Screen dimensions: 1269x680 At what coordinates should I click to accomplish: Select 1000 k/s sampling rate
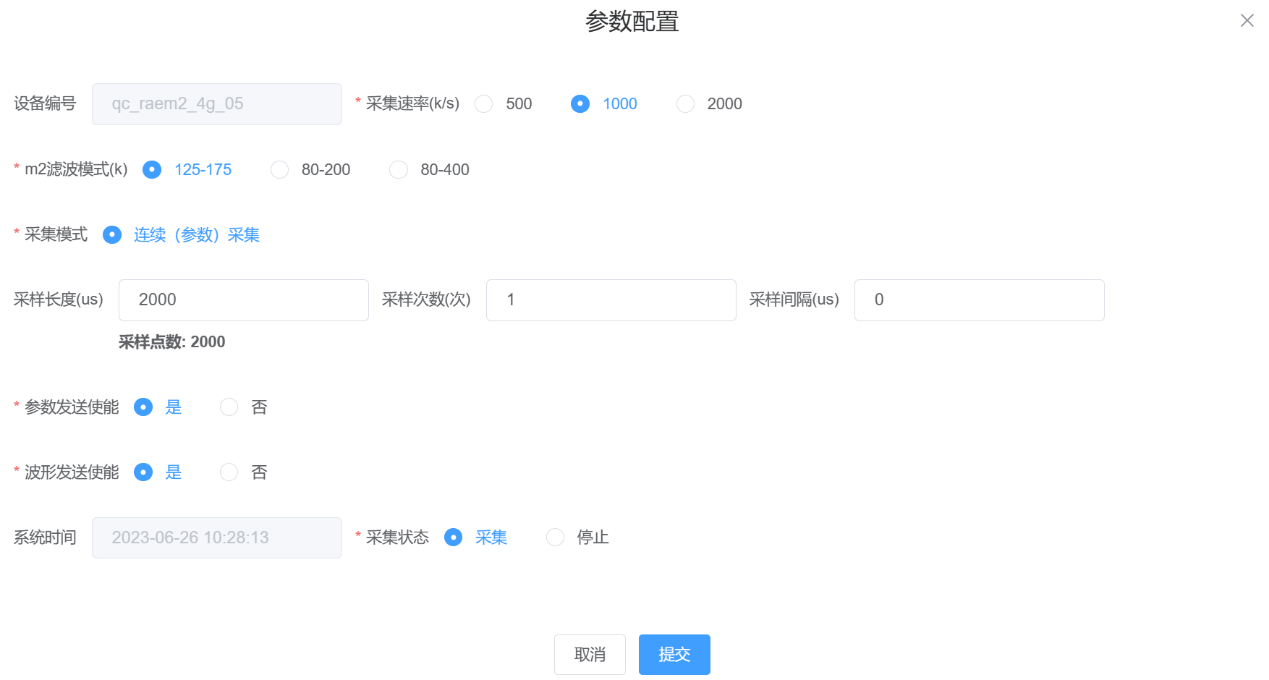[x=603, y=104]
